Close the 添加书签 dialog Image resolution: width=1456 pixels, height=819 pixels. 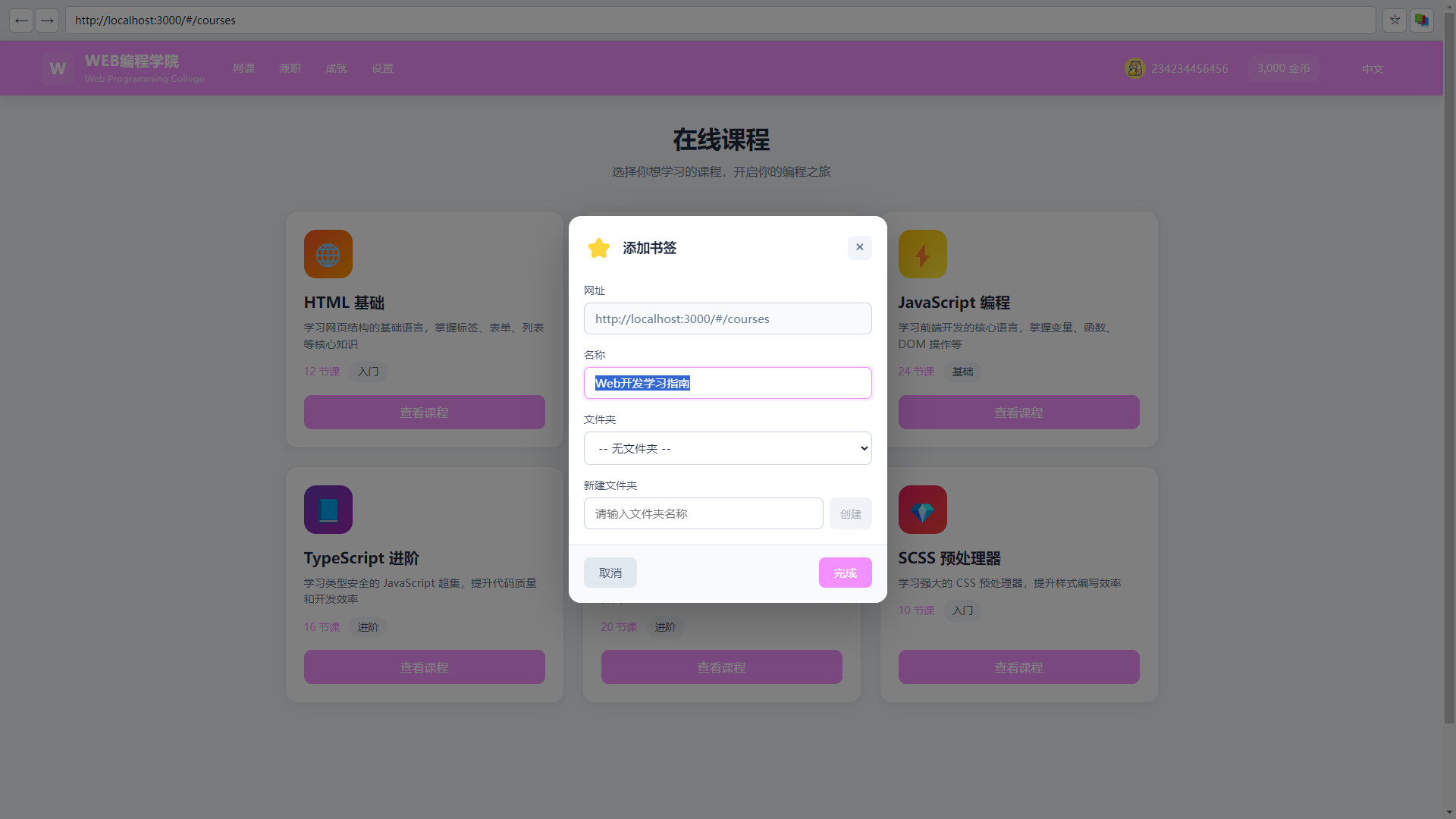(859, 247)
